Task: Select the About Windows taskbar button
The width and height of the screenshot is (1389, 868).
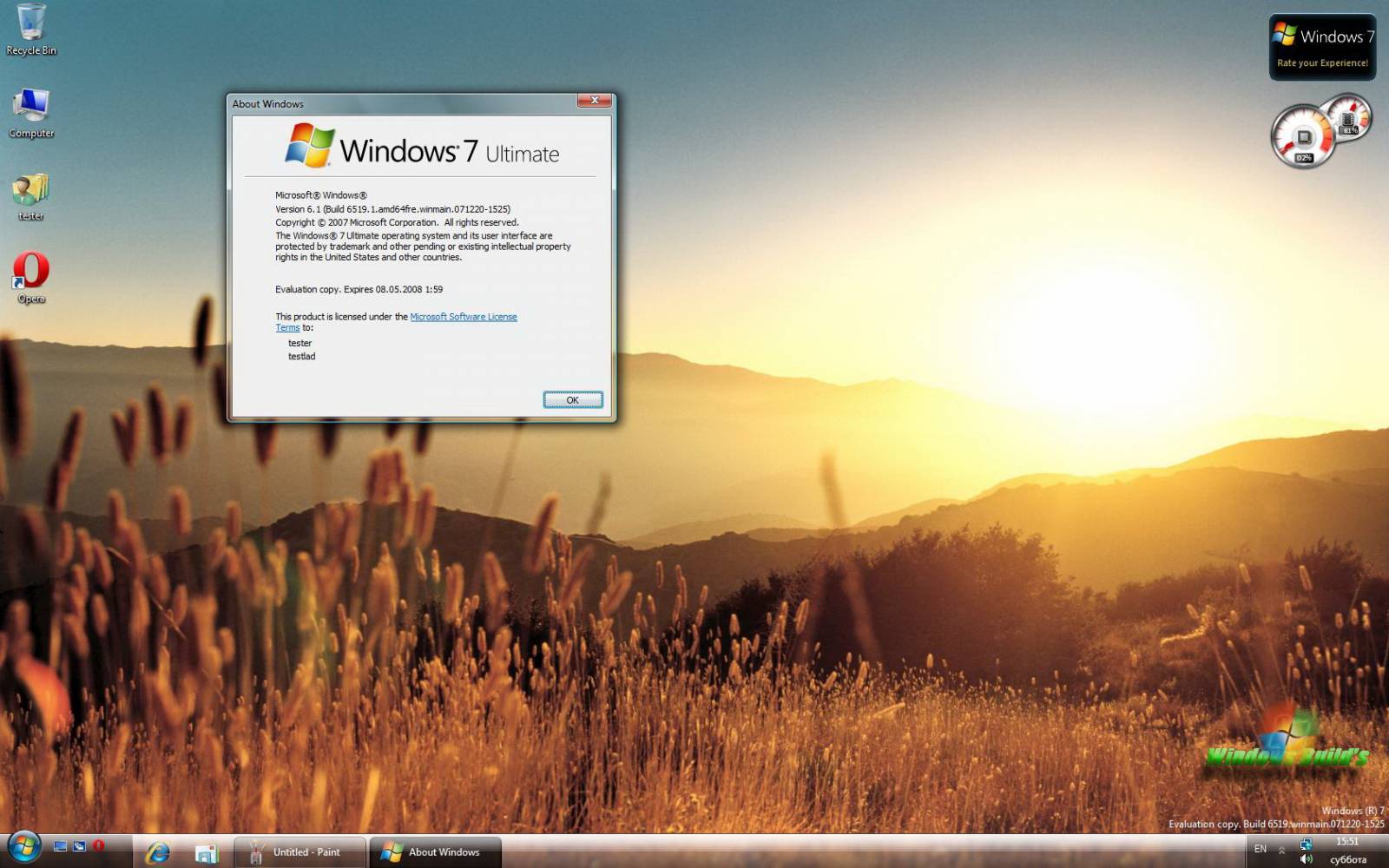Action: [x=436, y=852]
